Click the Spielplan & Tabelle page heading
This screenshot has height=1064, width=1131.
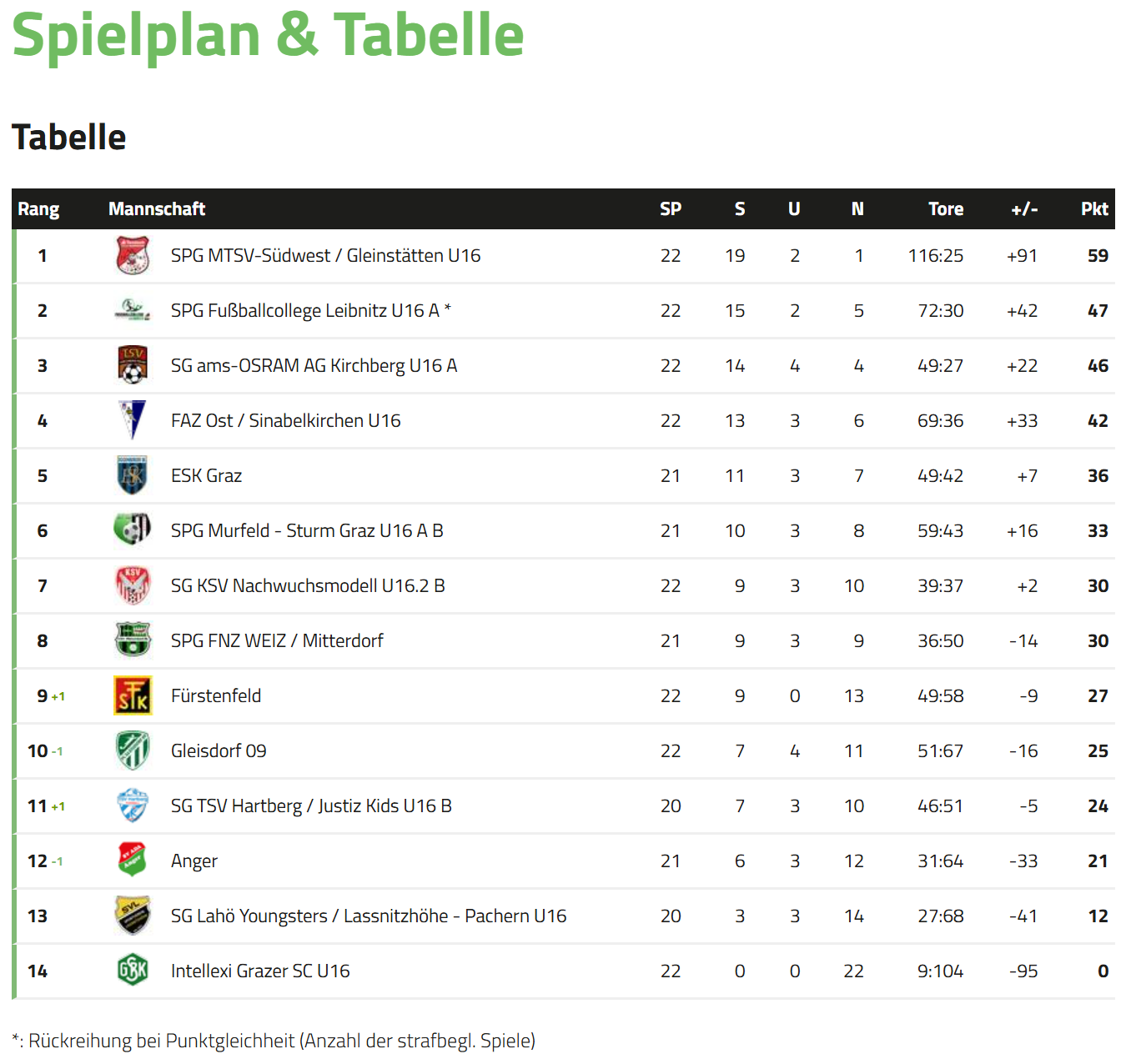tap(268, 36)
